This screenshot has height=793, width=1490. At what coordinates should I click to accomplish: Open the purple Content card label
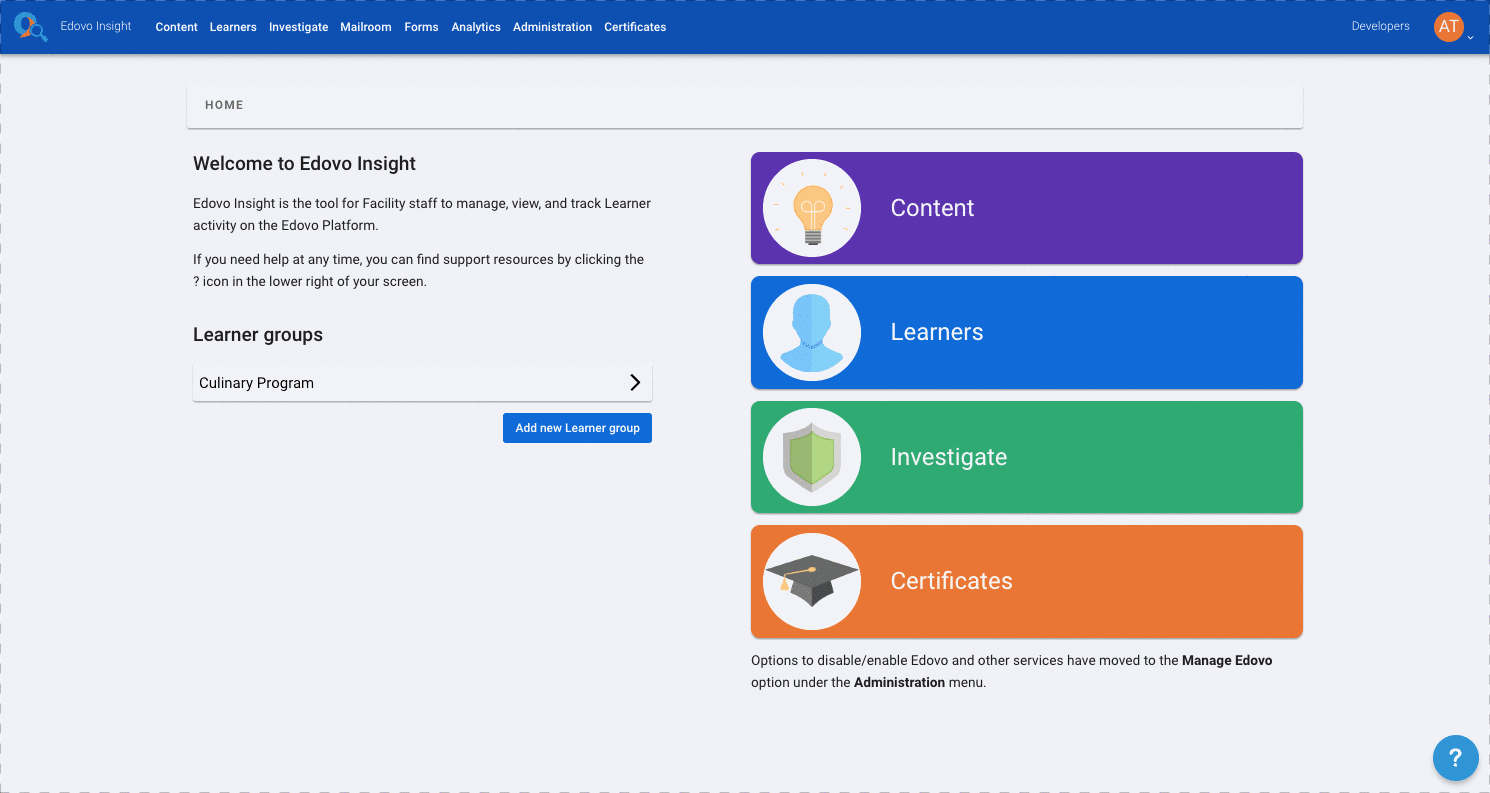pyautogui.click(x=932, y=208)
